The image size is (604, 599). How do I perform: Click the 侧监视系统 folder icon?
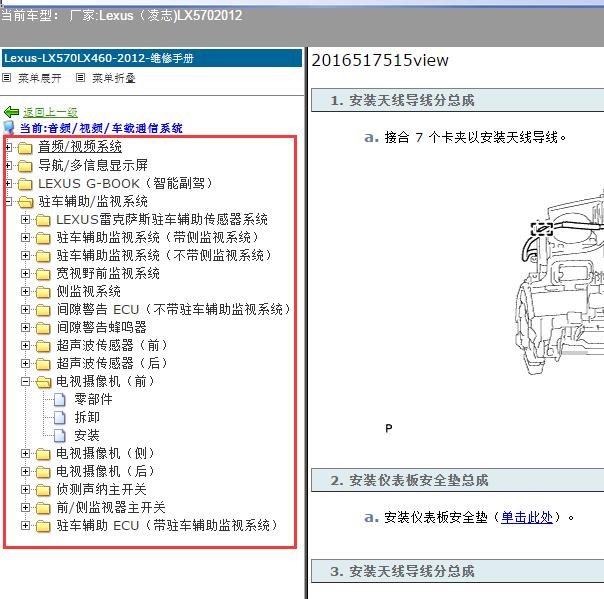tap(43, 292)
